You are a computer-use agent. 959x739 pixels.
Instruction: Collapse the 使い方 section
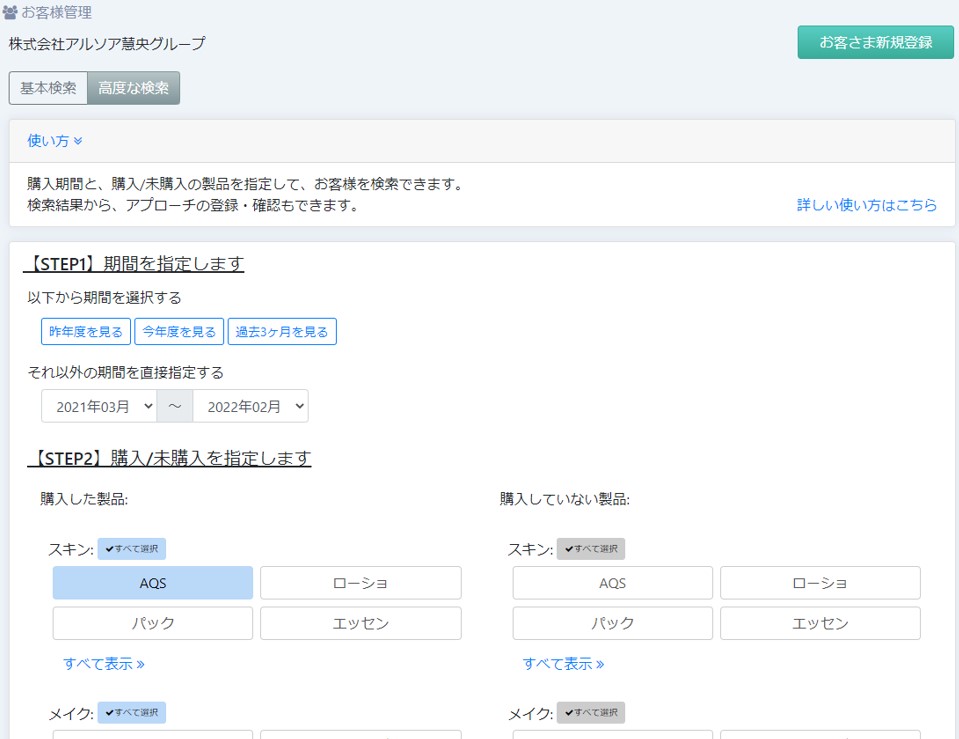coord(55,141)
